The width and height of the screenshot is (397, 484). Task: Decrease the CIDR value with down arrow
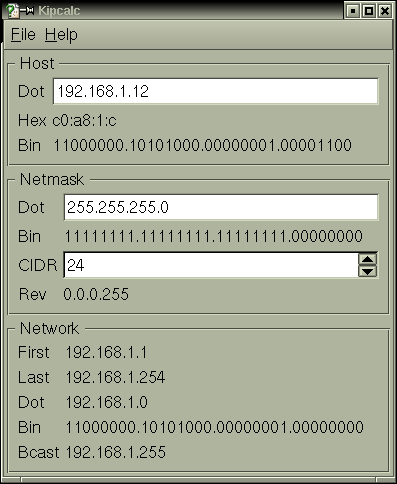(367, 271)
